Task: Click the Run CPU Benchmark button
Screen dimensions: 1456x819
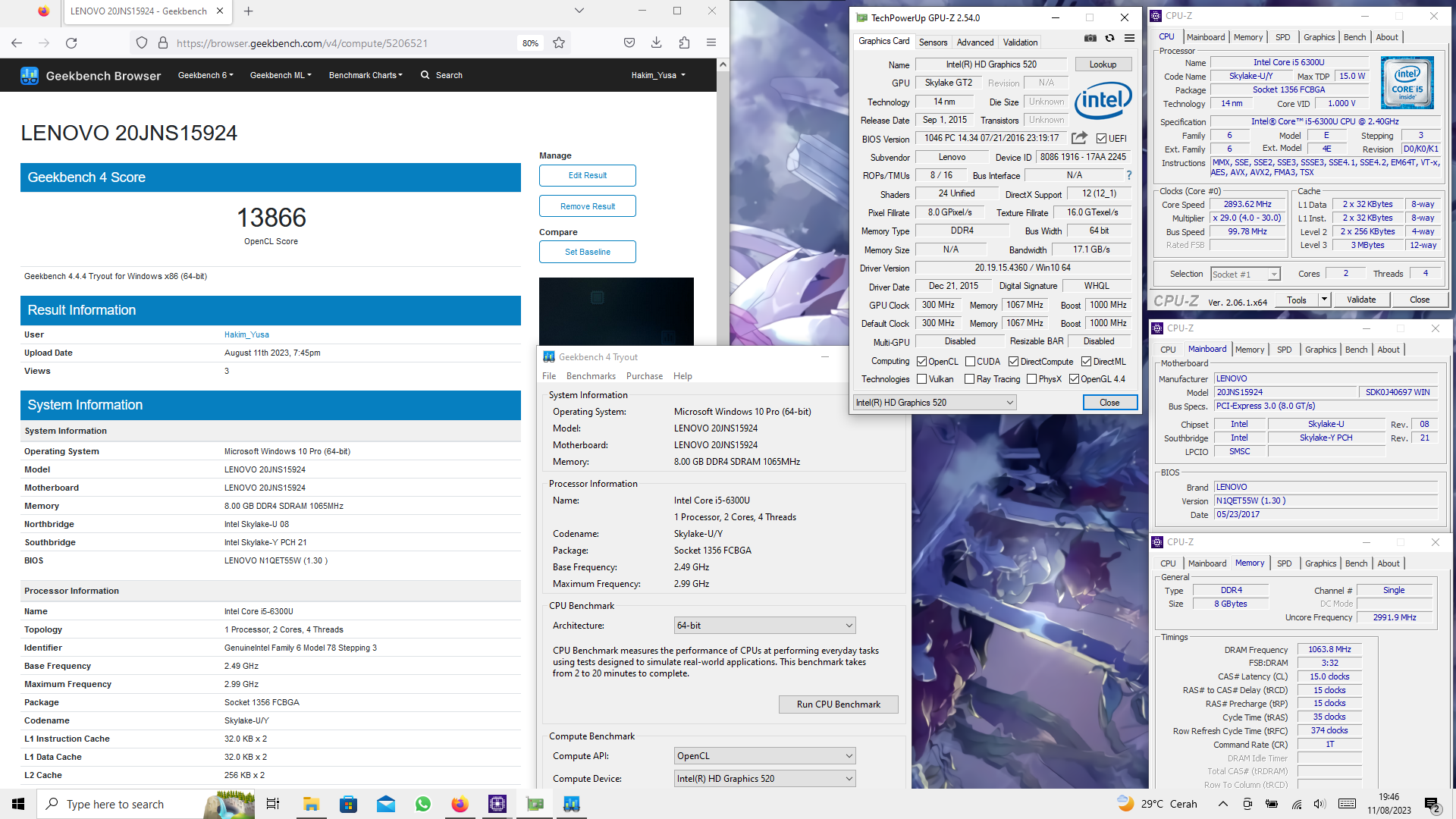Action: click(838, 704)
